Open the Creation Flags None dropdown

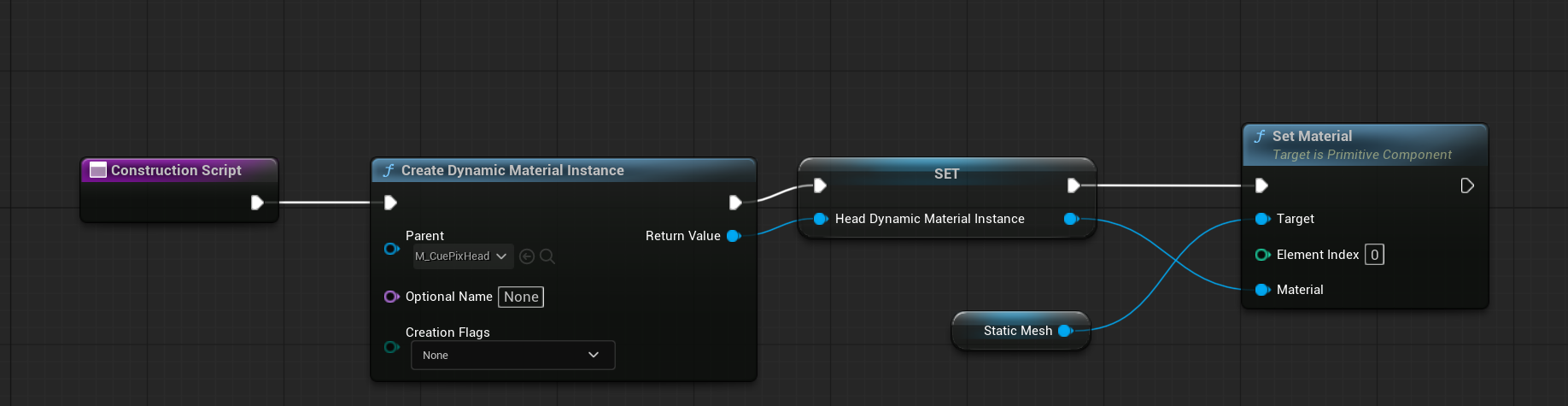coord(512,355)
